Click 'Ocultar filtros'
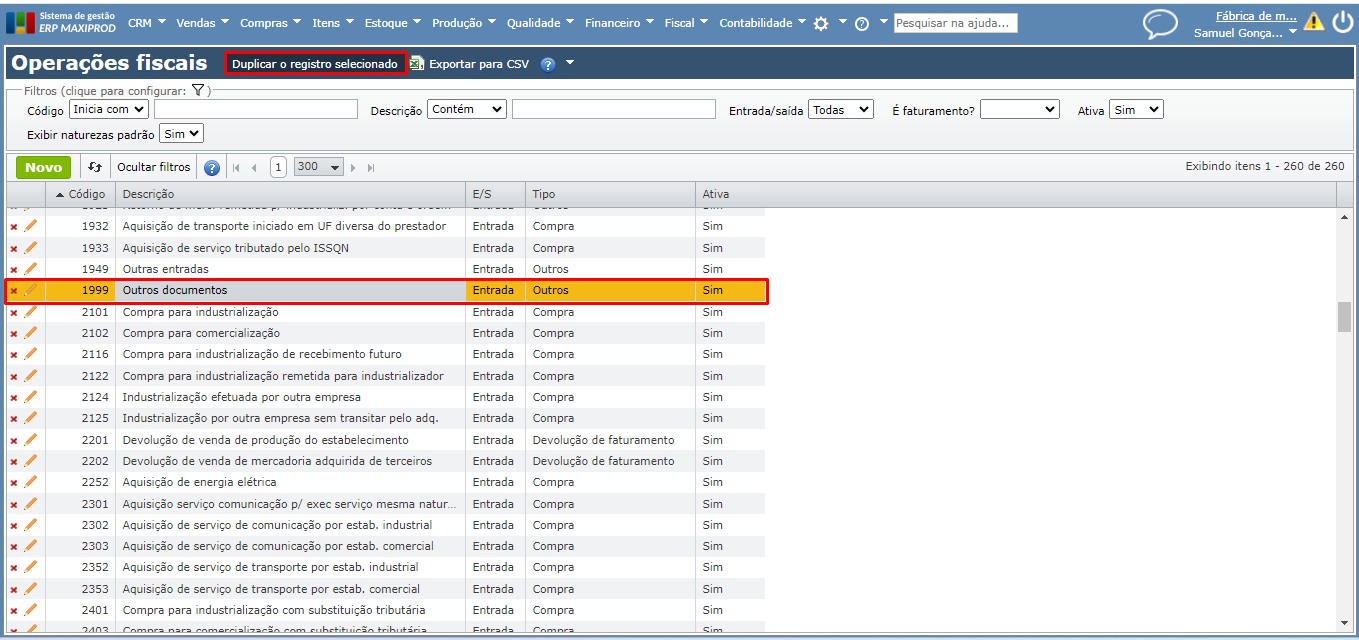Viewport: 1359px width, 640px height. (x=153, y=167)
